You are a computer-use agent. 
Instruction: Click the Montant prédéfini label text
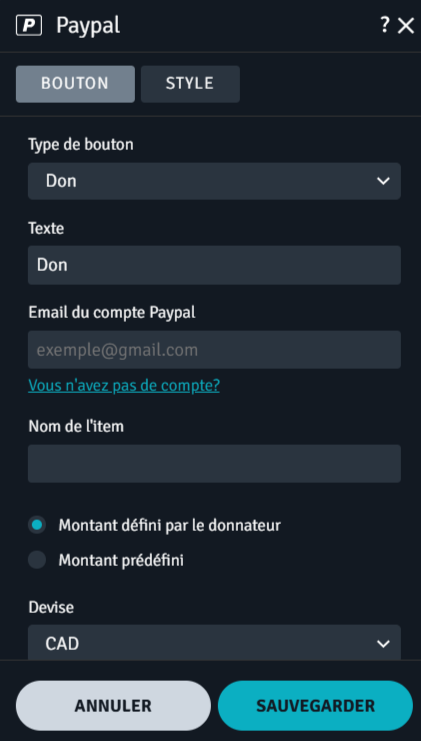point(121,560)
